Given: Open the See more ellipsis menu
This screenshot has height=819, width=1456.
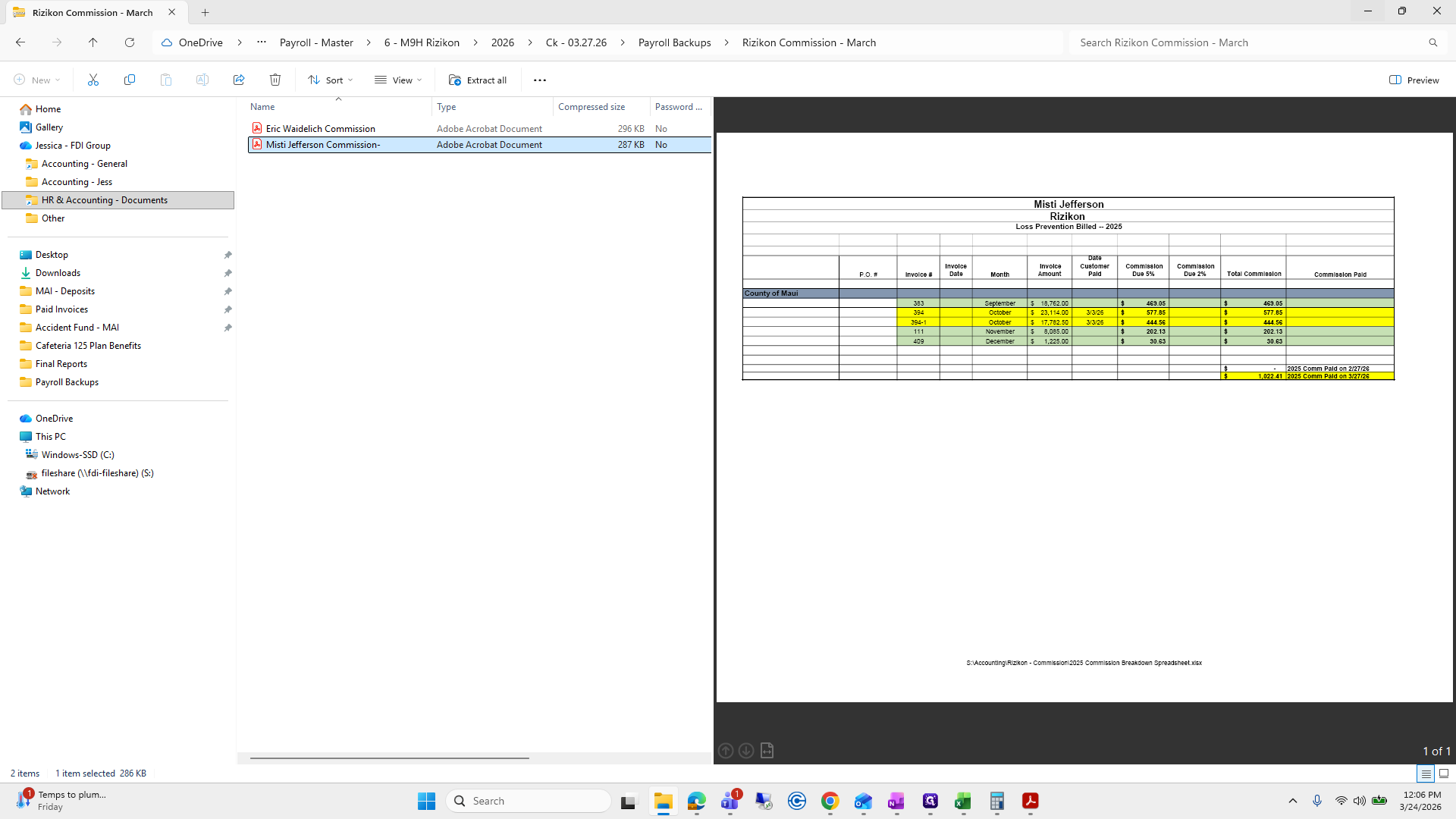Looking at the screenshot, I should click(x=540, y=80).
